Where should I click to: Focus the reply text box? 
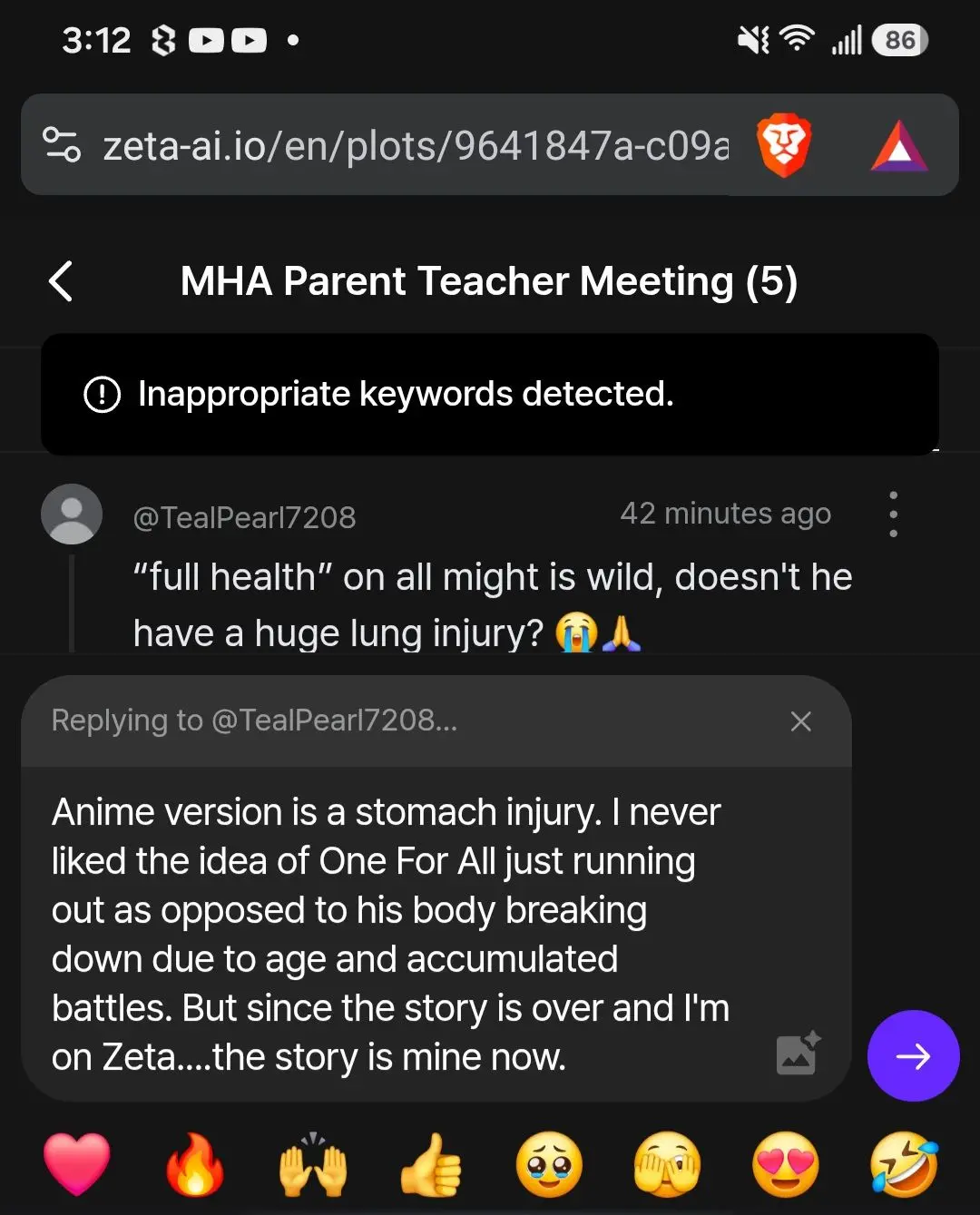click(x=399, y=935)
